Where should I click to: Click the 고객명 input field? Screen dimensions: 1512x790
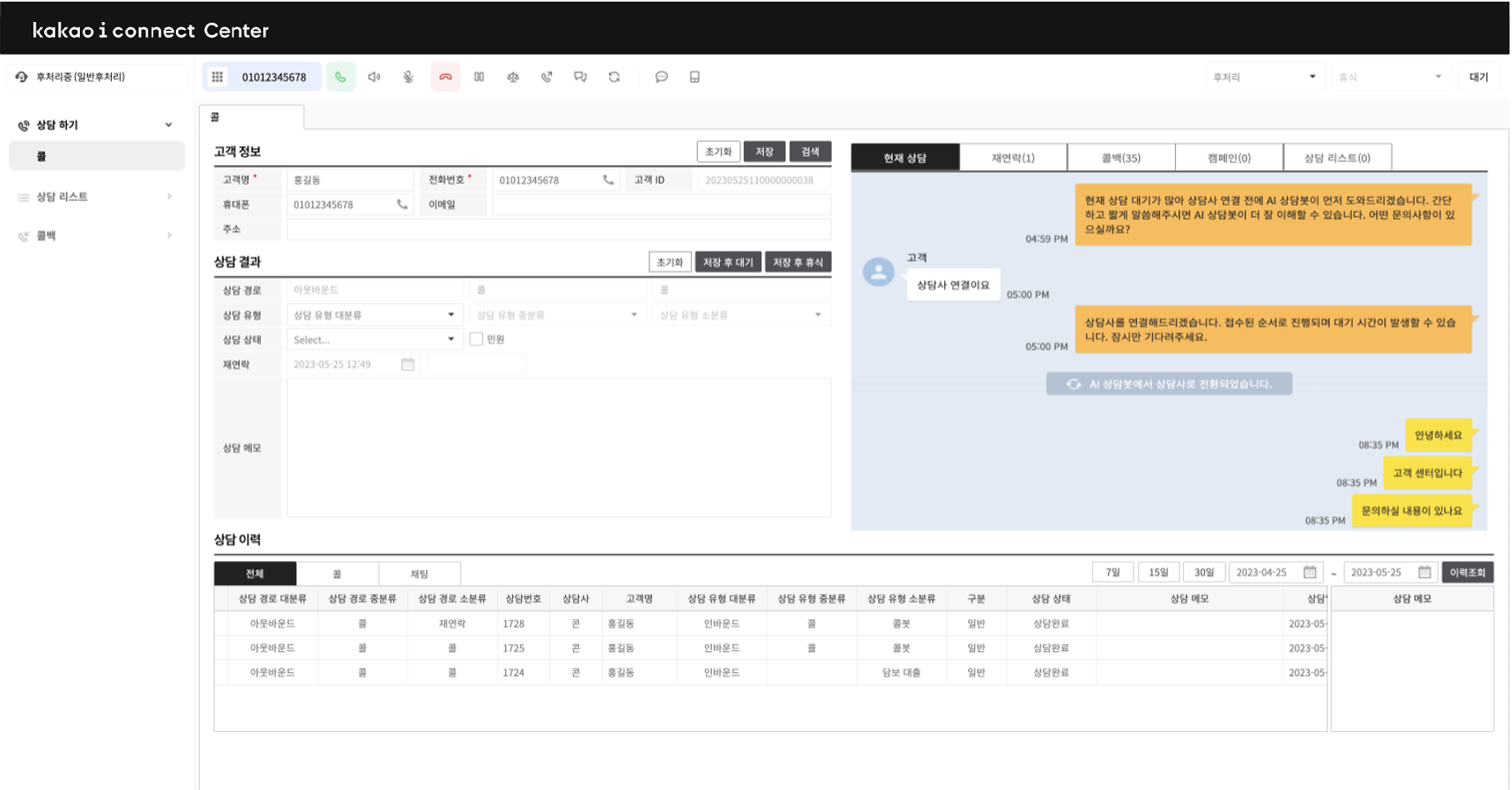[x=350, y=179]
